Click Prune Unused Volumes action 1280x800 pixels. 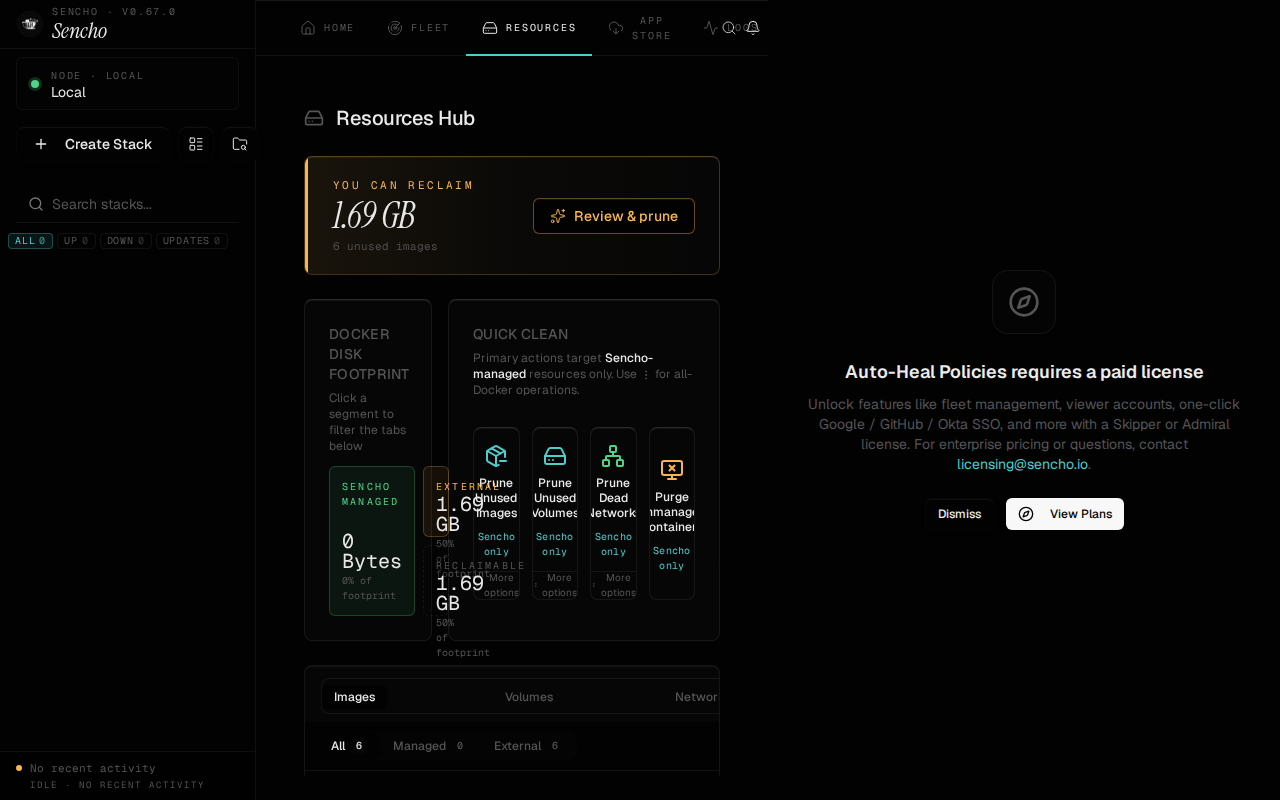point(555,498)
